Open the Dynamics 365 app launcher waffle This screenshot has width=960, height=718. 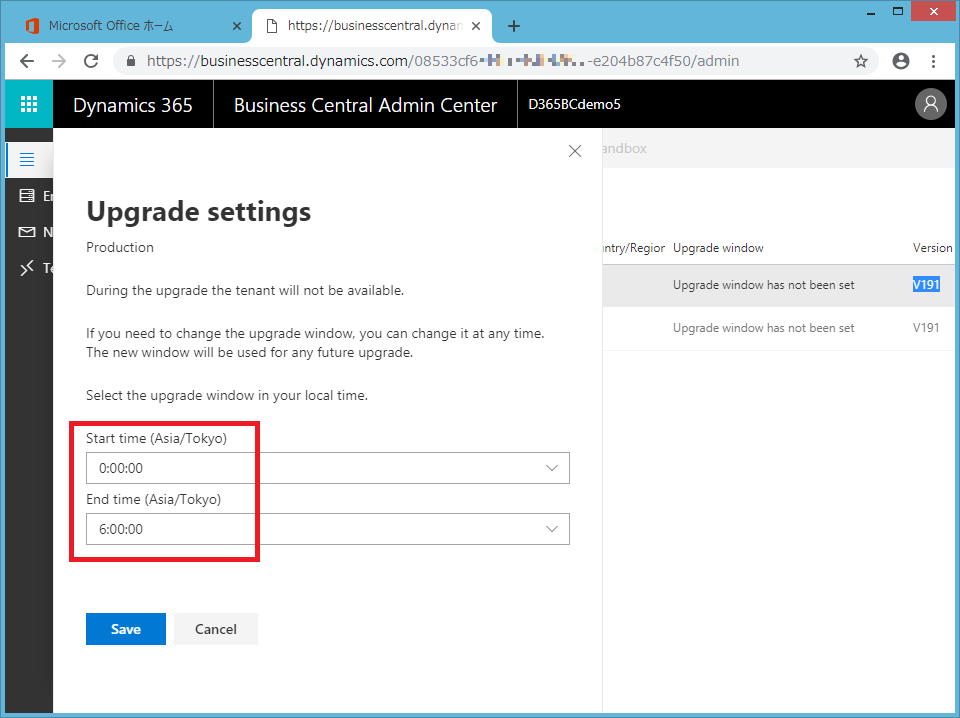(x=29, y=104)
